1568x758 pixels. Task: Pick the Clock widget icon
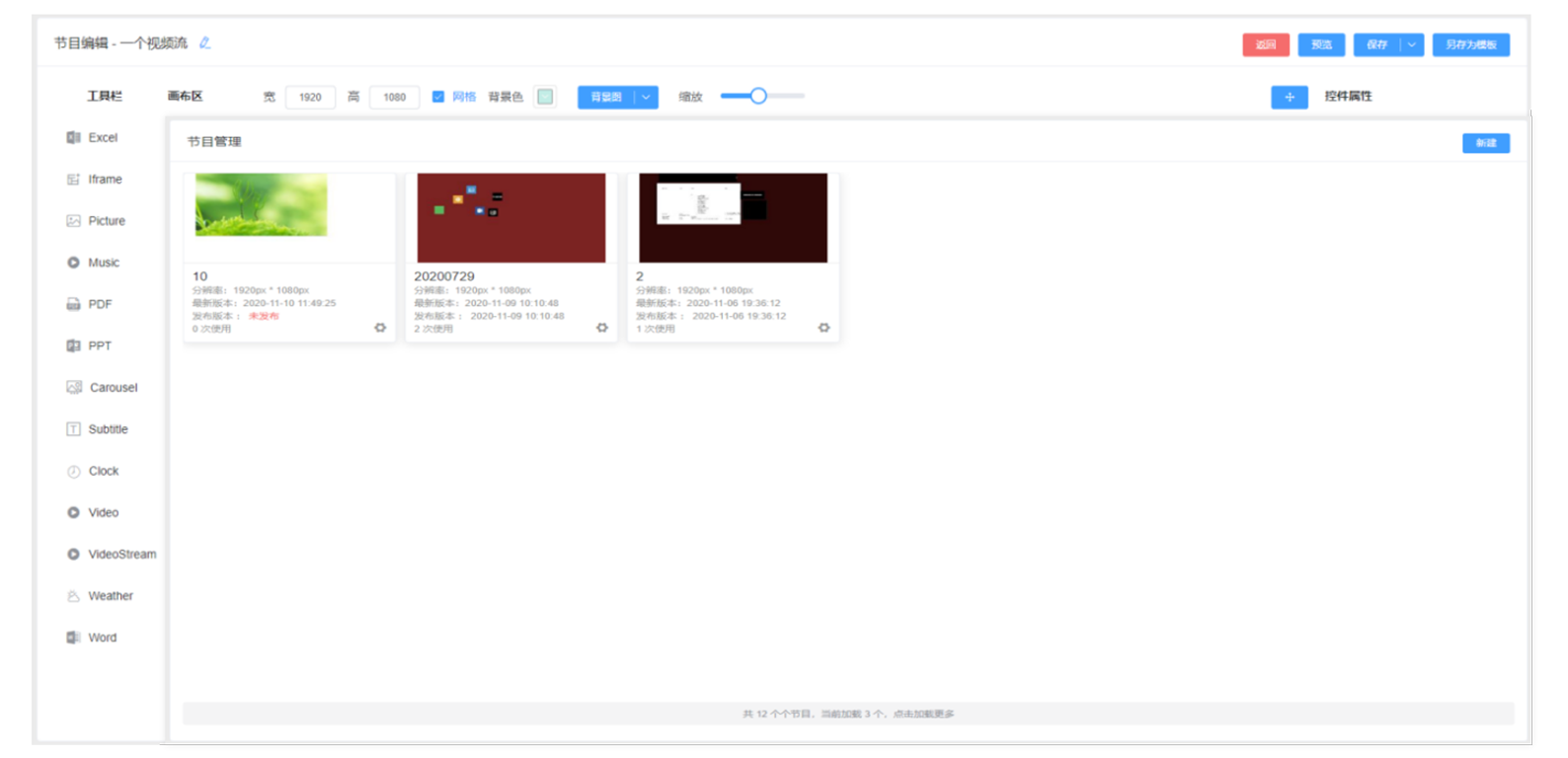[73, 472]
